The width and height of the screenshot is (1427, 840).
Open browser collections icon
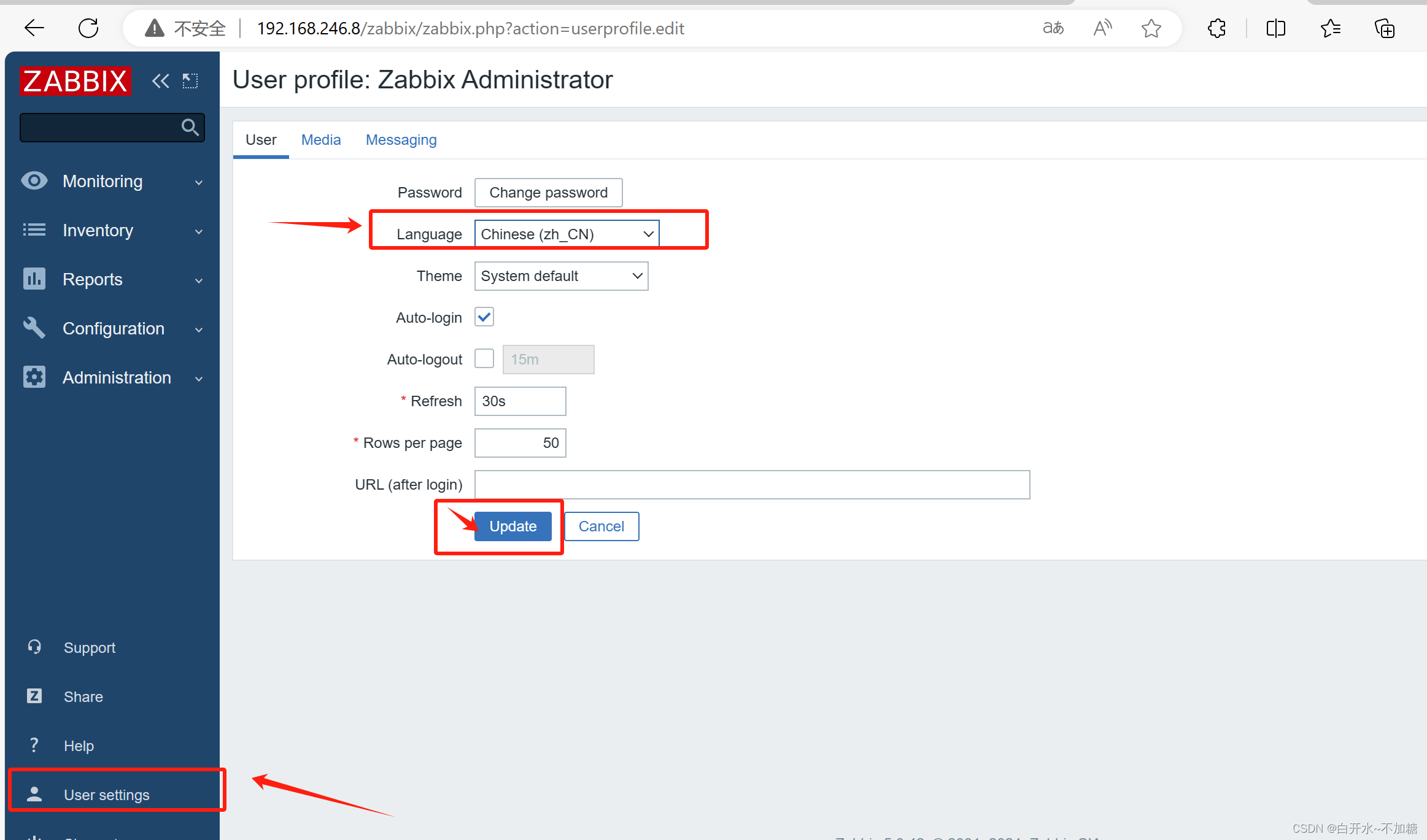pos(1384,28)
